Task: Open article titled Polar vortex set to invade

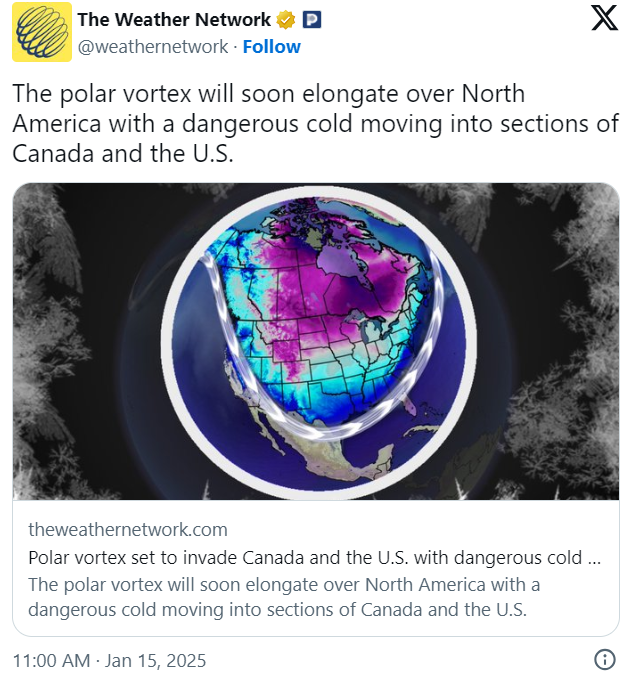Action: click(314, 557)
